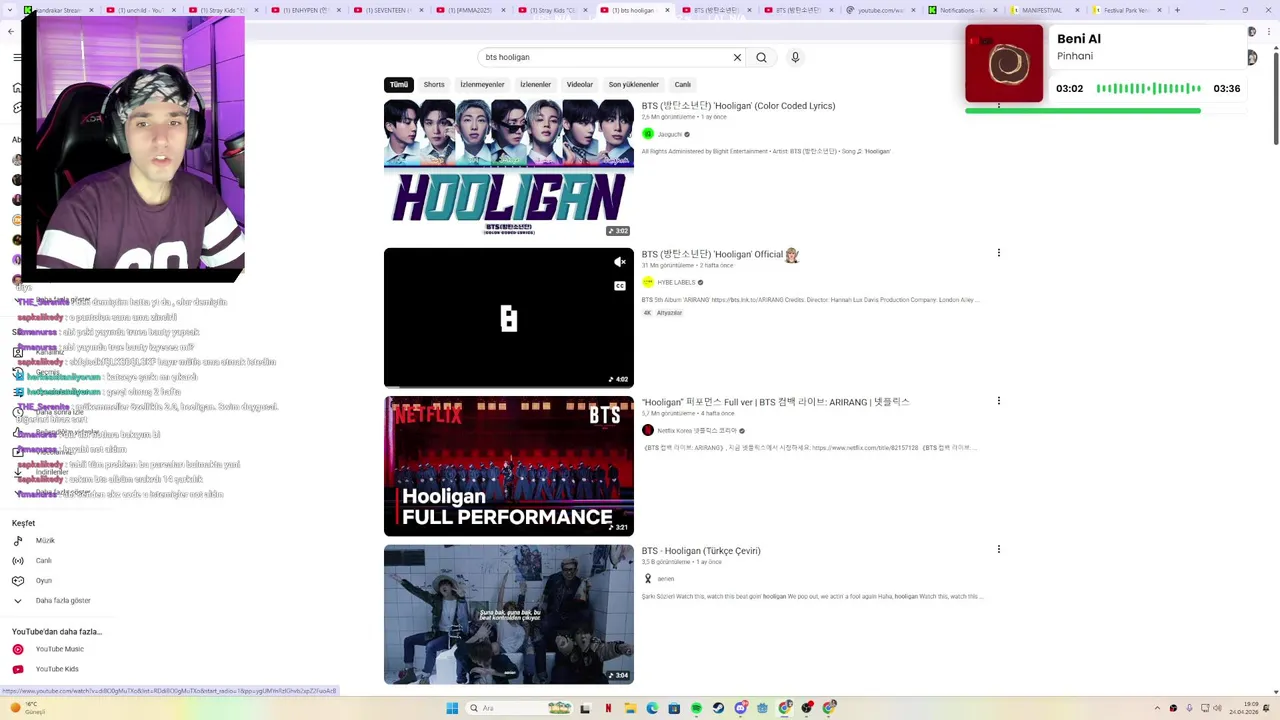Click the Beni Al album cover art
1280x720 pixels.
pyautogui.click(x=1004, y=64)
